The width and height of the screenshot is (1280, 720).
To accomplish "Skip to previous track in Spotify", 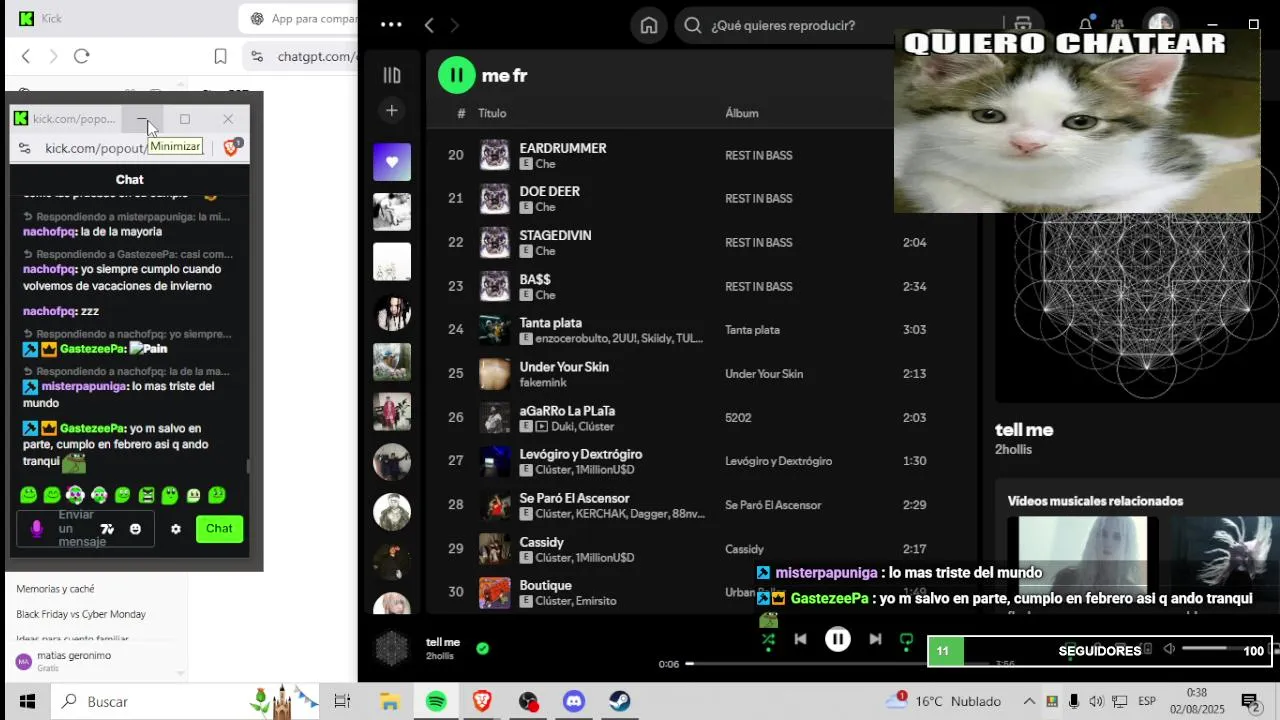I will (800, 639).
